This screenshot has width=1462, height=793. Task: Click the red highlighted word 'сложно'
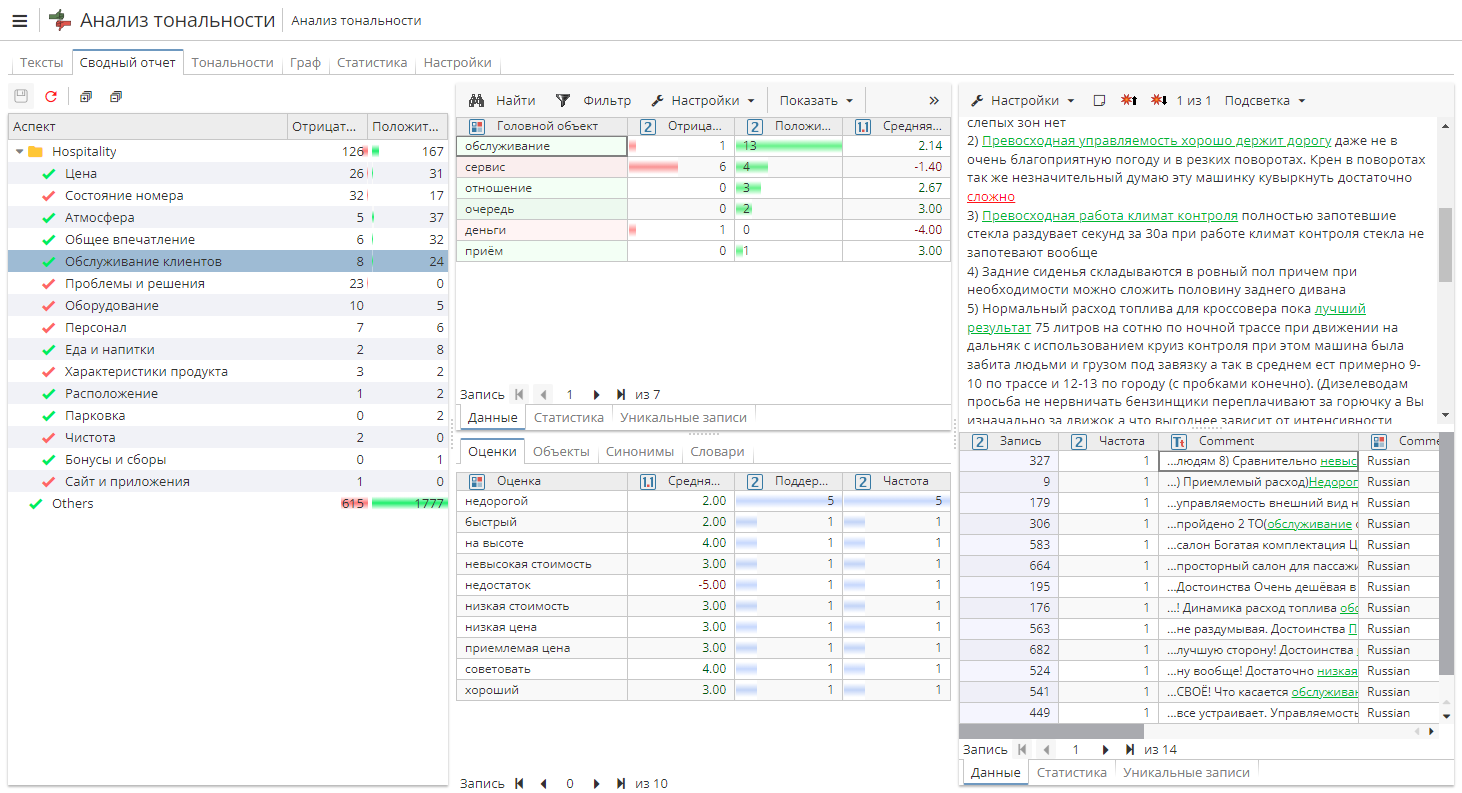[990, 197]
